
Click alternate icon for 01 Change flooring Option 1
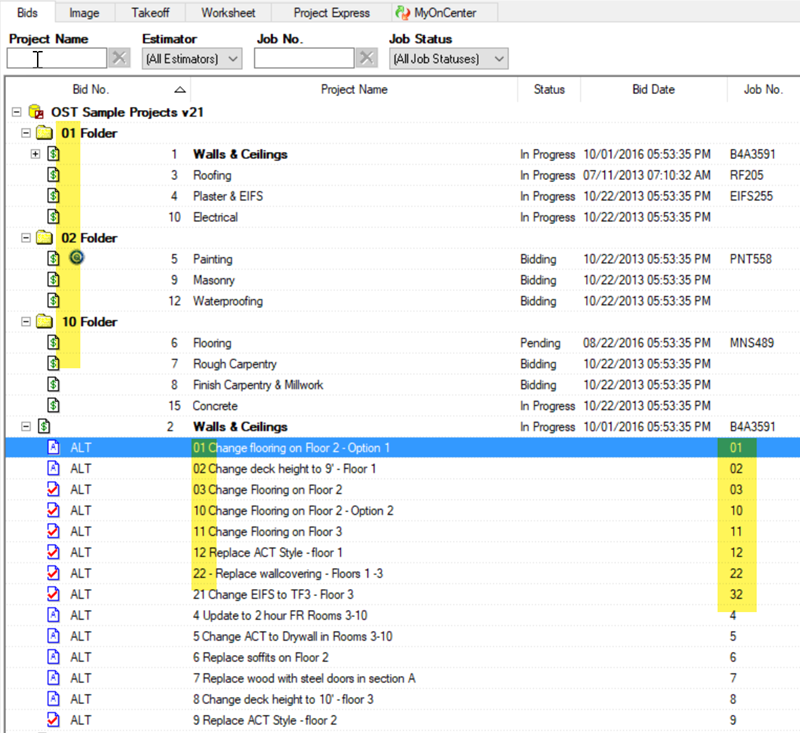54,447
